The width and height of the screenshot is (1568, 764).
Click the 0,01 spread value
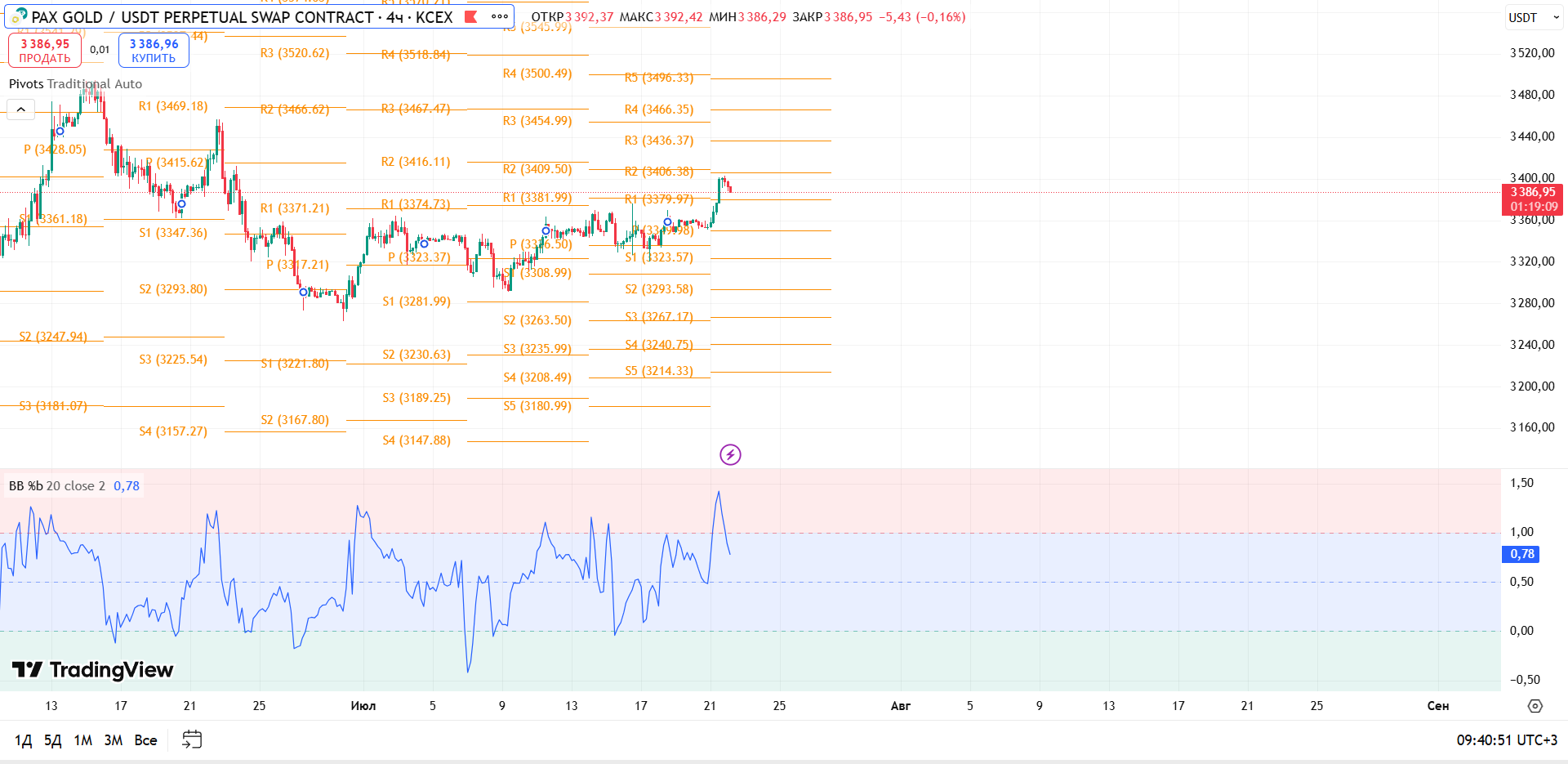(x=100, y=50)
